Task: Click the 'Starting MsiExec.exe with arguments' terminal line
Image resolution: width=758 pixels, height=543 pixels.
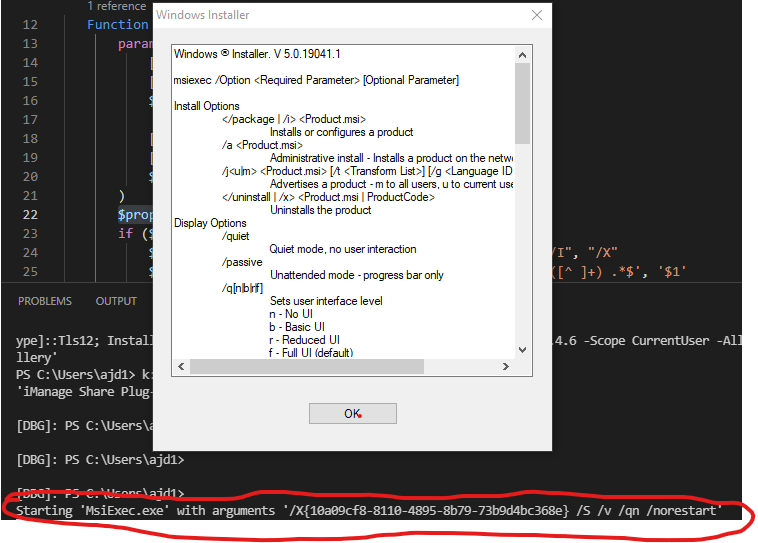Action: click(369, 511)
